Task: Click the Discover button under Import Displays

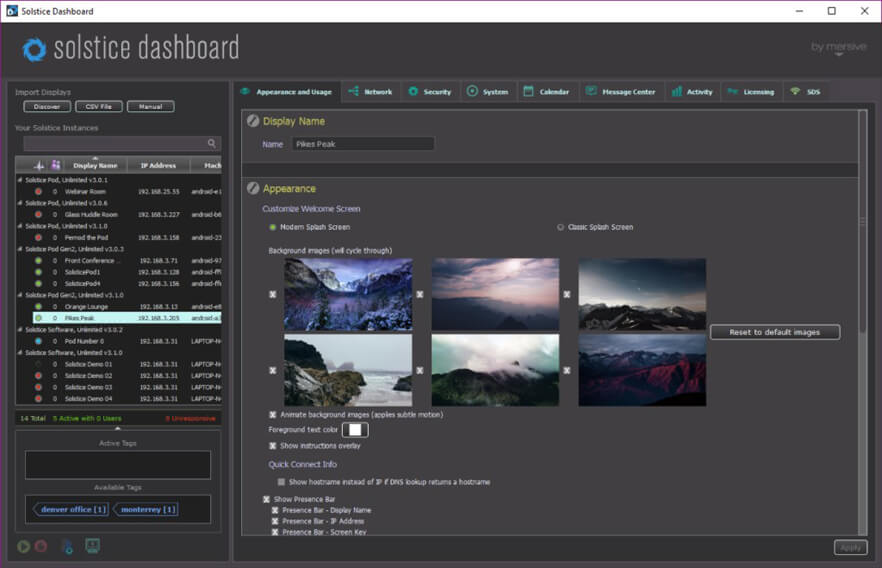Action: coord(47,107)
